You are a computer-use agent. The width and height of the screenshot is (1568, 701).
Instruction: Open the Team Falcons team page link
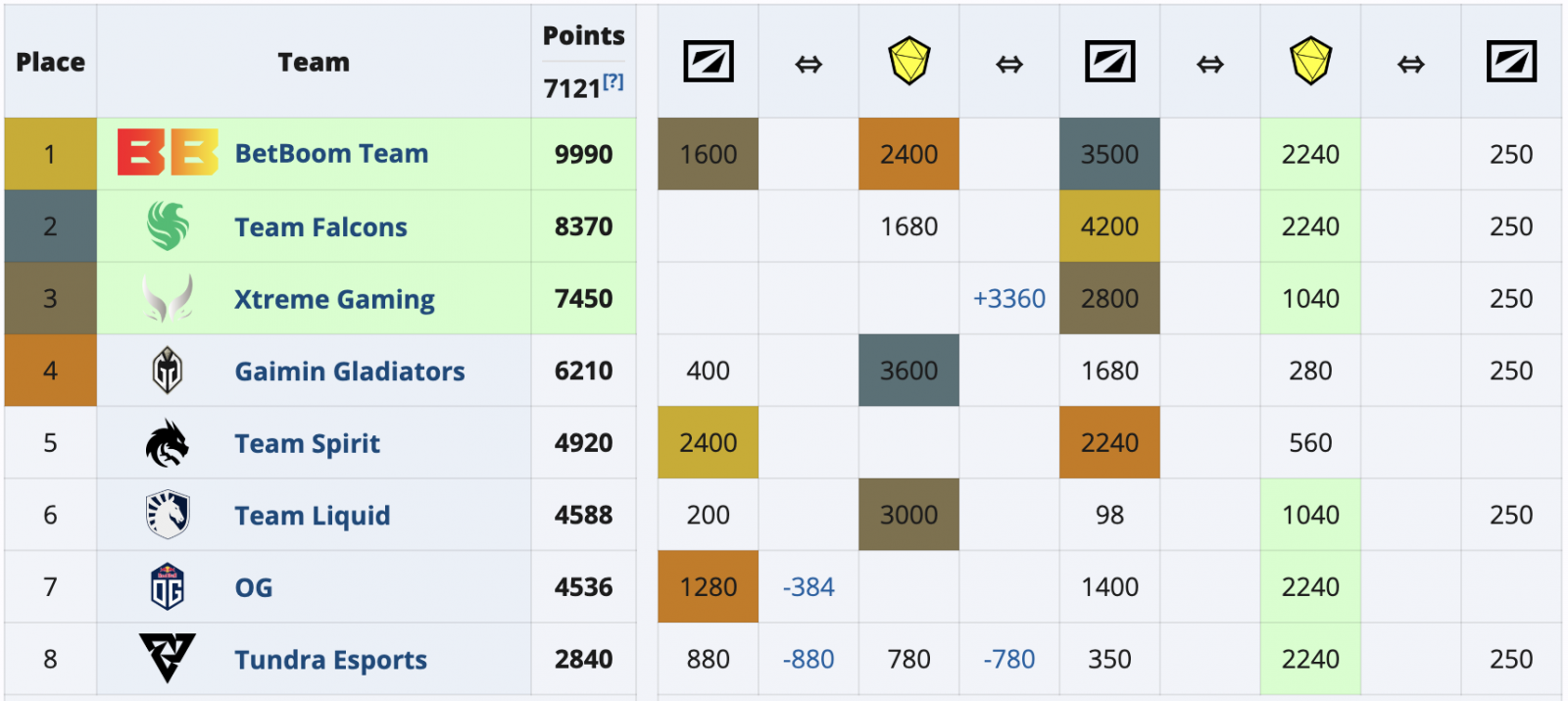pos(320,227)
